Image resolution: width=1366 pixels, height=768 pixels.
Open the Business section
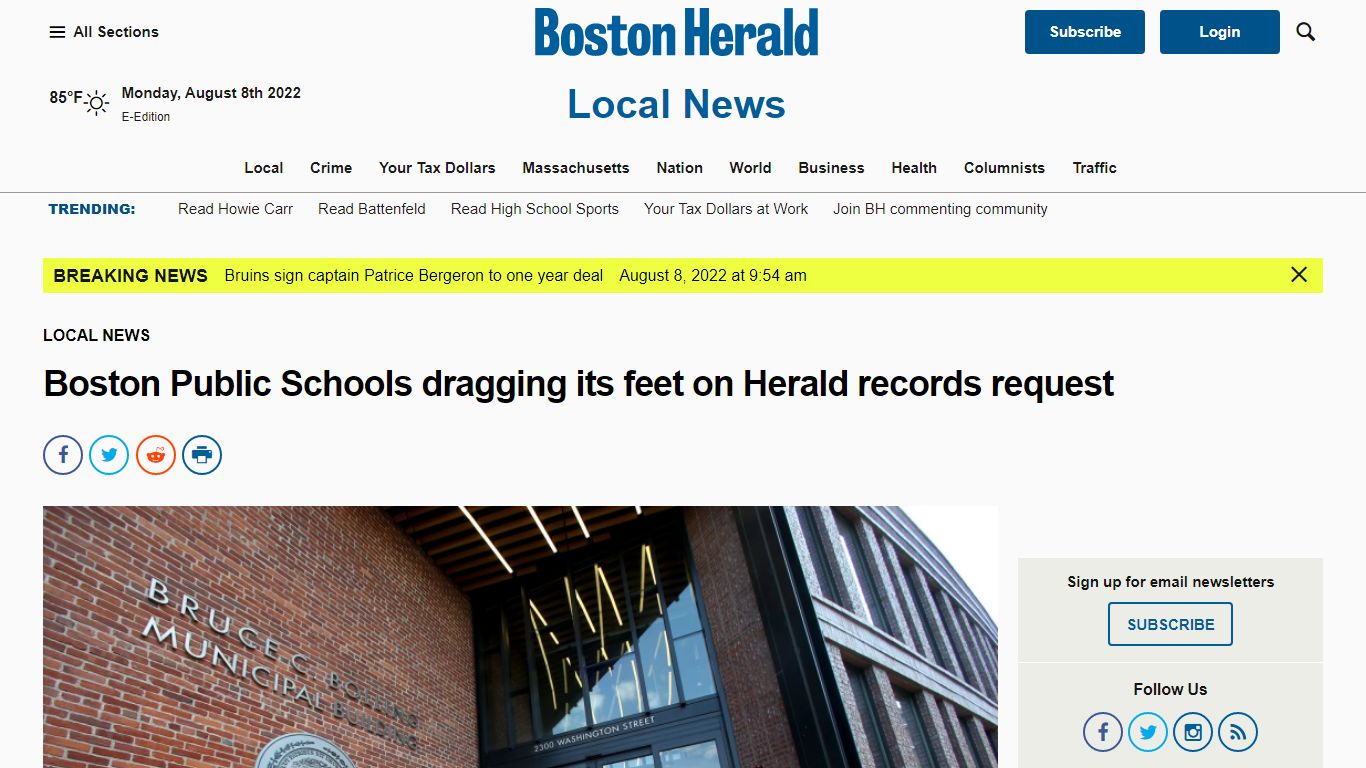click(831, 168)
